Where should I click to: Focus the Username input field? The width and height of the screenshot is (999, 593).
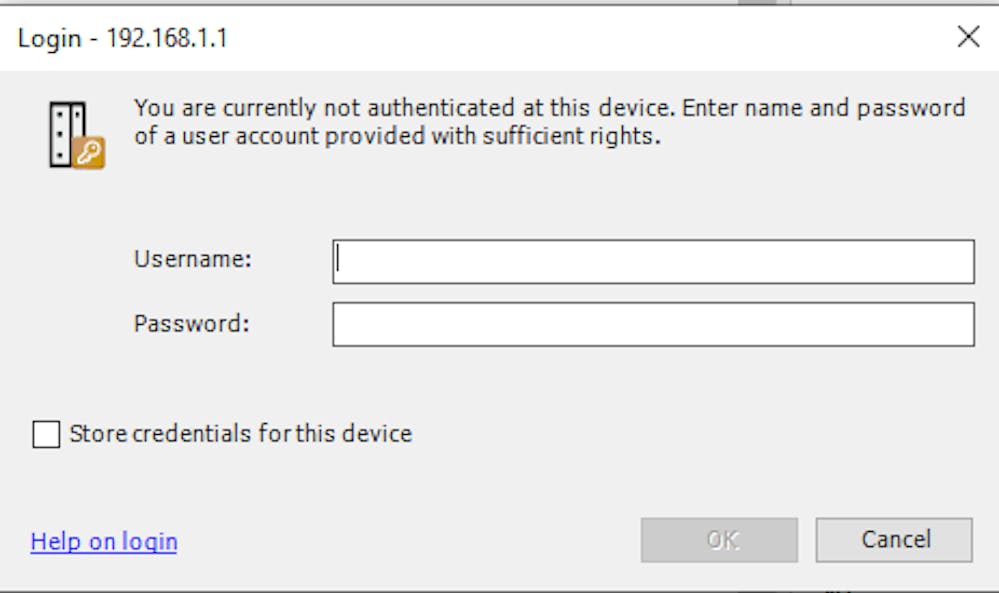[x=653, y=261]
